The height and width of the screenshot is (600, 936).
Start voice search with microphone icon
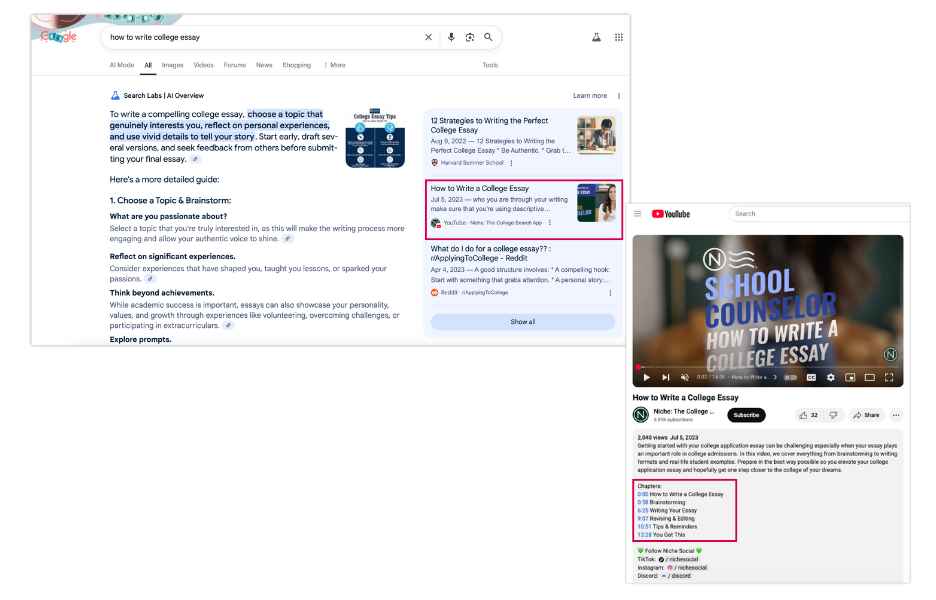pyautogui.click(x=451, y=37)
